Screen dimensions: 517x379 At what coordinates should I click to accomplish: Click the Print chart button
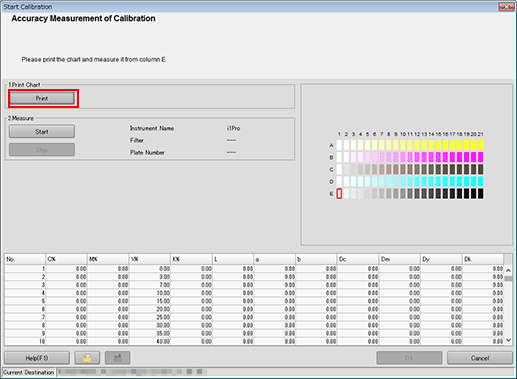click(x=42, y=98)
